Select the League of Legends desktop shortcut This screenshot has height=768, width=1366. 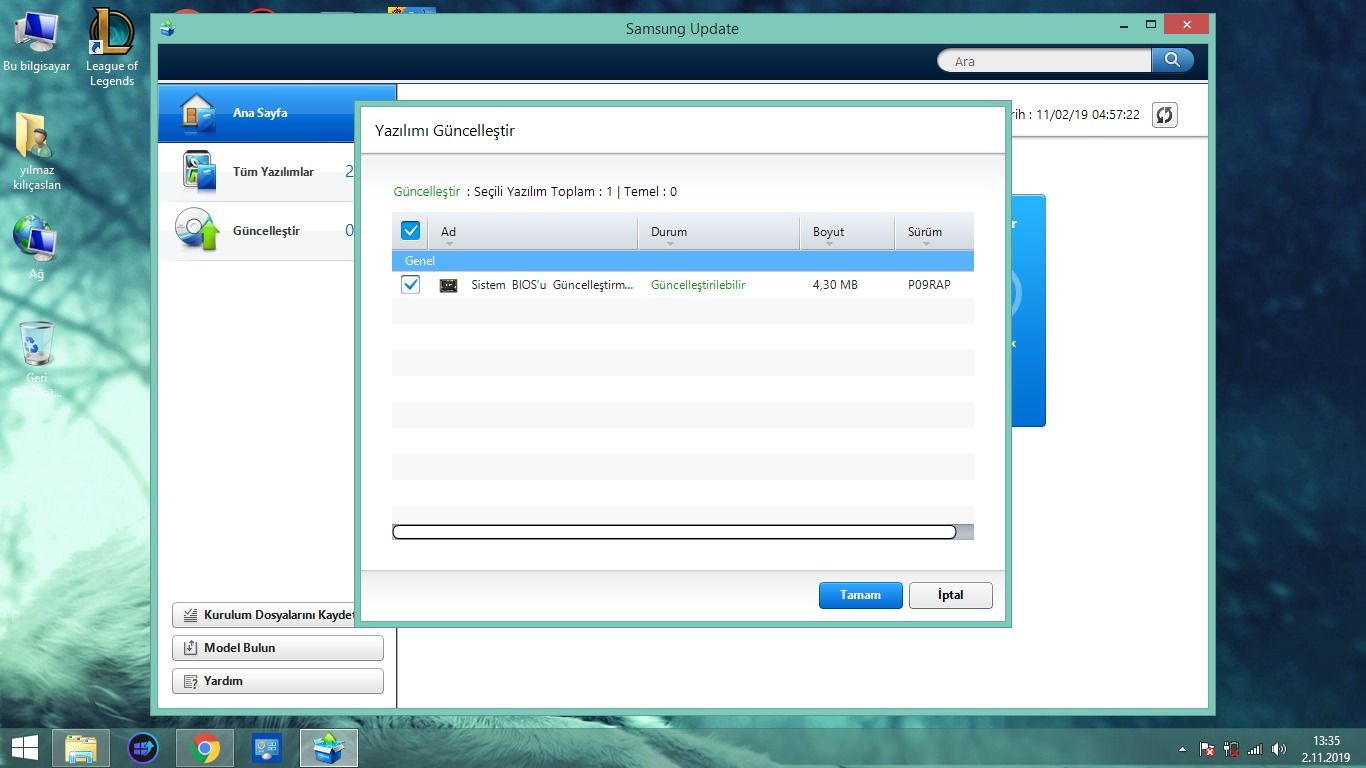click(x=112, y=48)
